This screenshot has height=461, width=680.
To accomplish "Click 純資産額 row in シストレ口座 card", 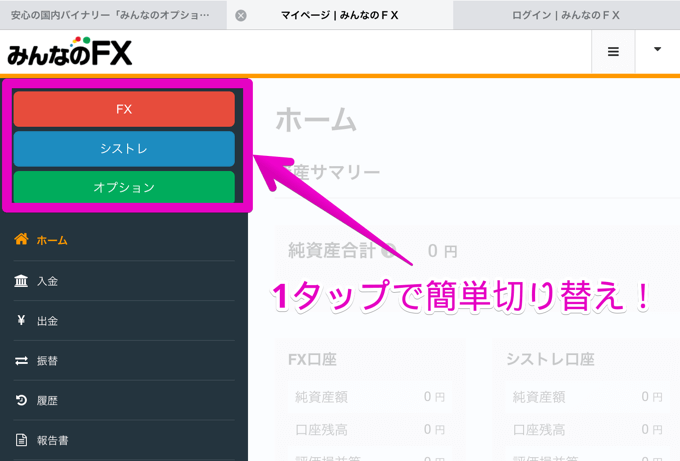I will click(x=588, y=397).
